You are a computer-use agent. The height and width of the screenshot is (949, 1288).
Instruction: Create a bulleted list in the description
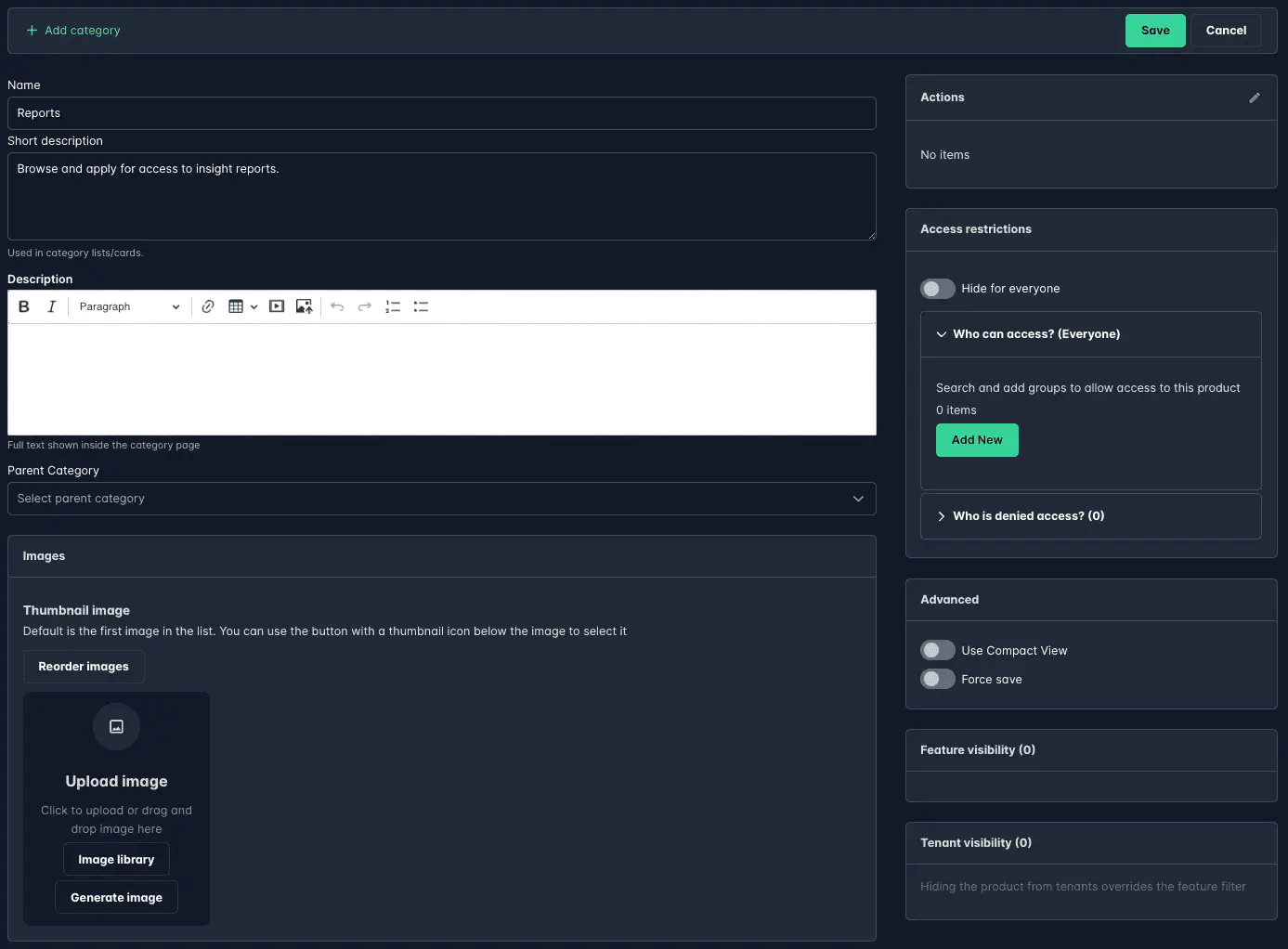[421, 306]
